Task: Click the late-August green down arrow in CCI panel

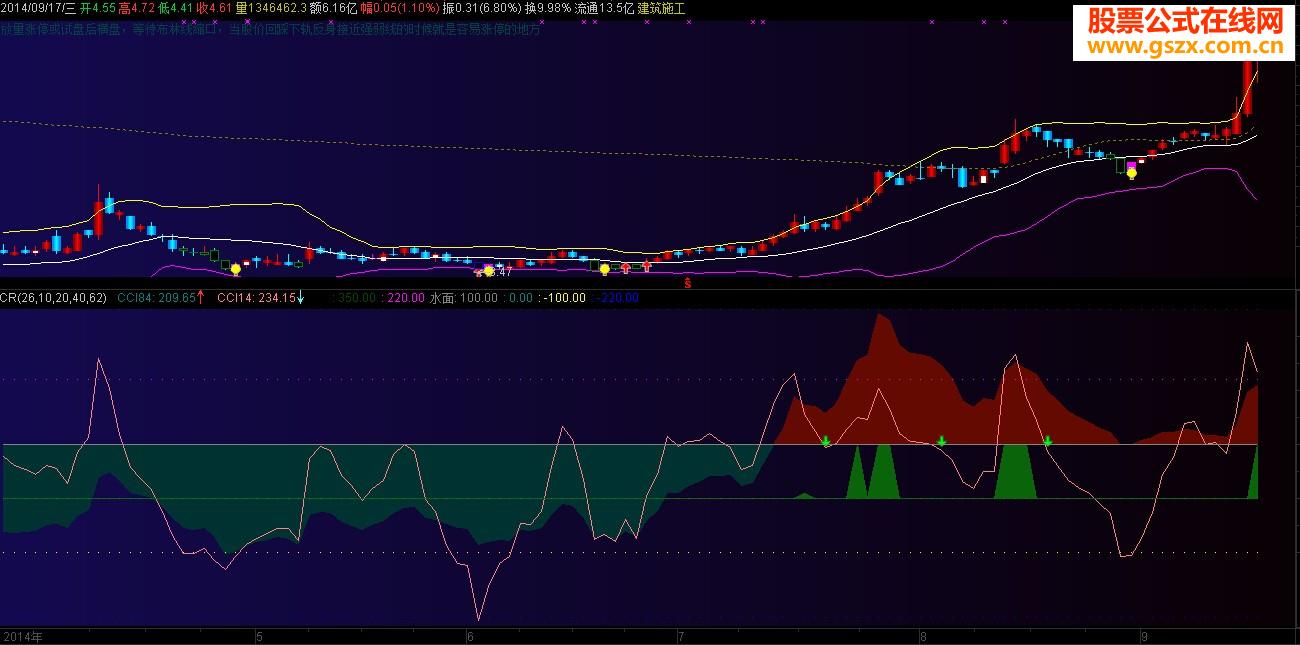Action: click(x=1048, y=441)
